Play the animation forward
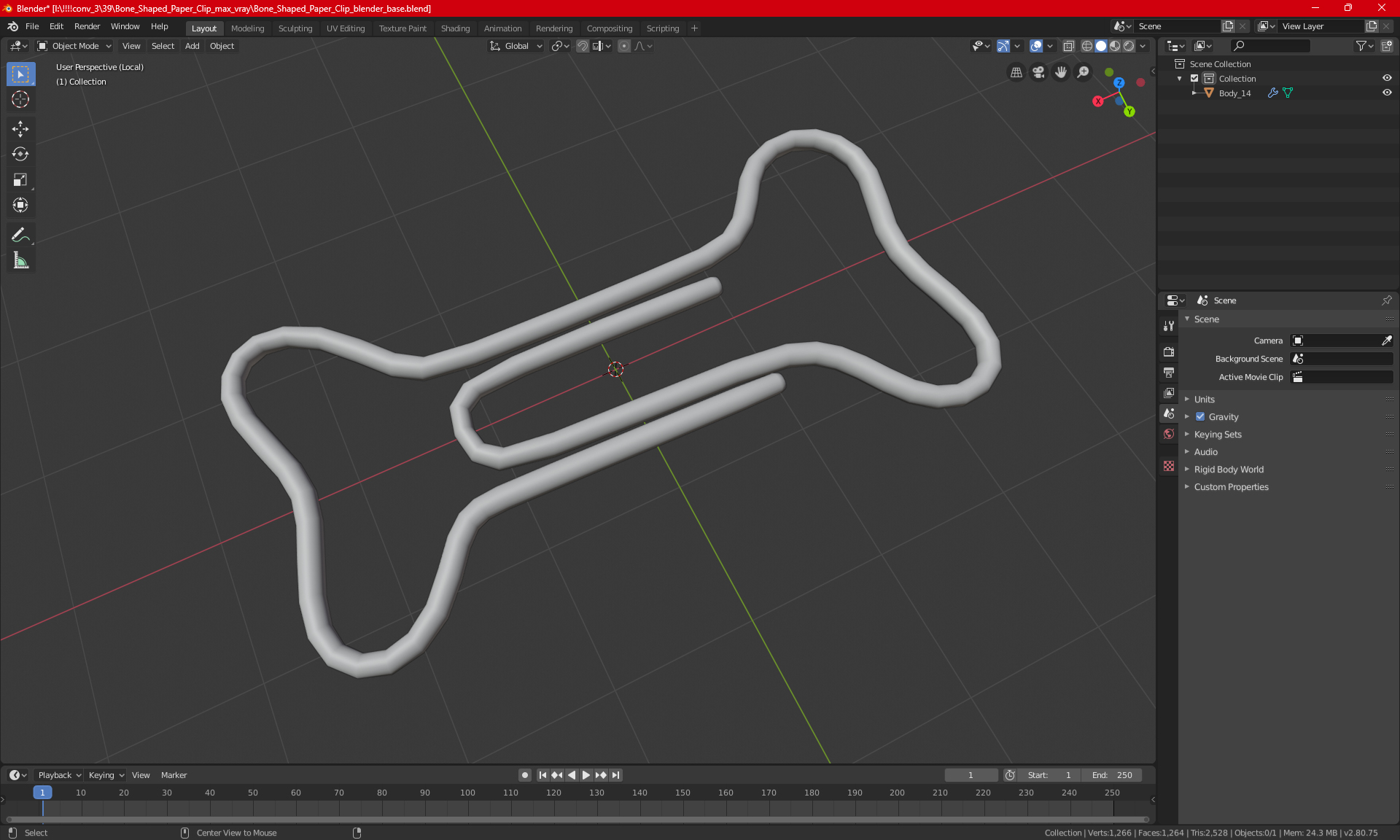Viewport: 1400px width, 840px height. pos(586,775)
